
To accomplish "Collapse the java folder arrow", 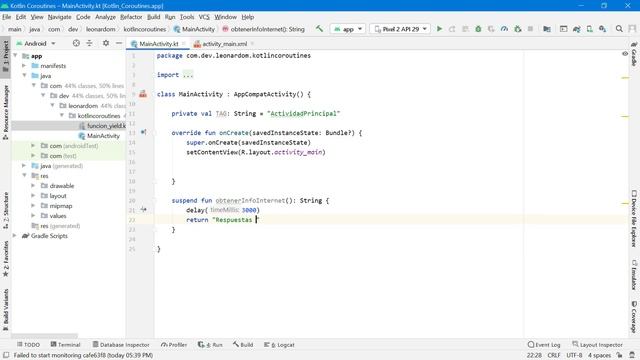I will 24,76.
